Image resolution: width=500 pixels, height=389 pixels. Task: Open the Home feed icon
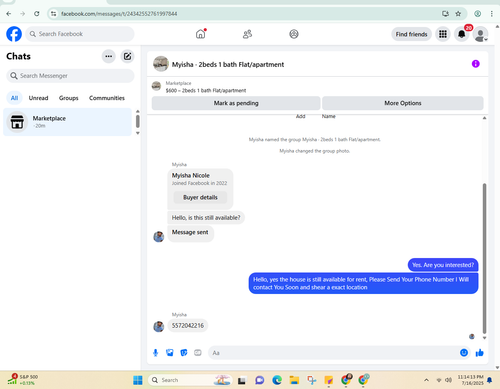point(201,34)
